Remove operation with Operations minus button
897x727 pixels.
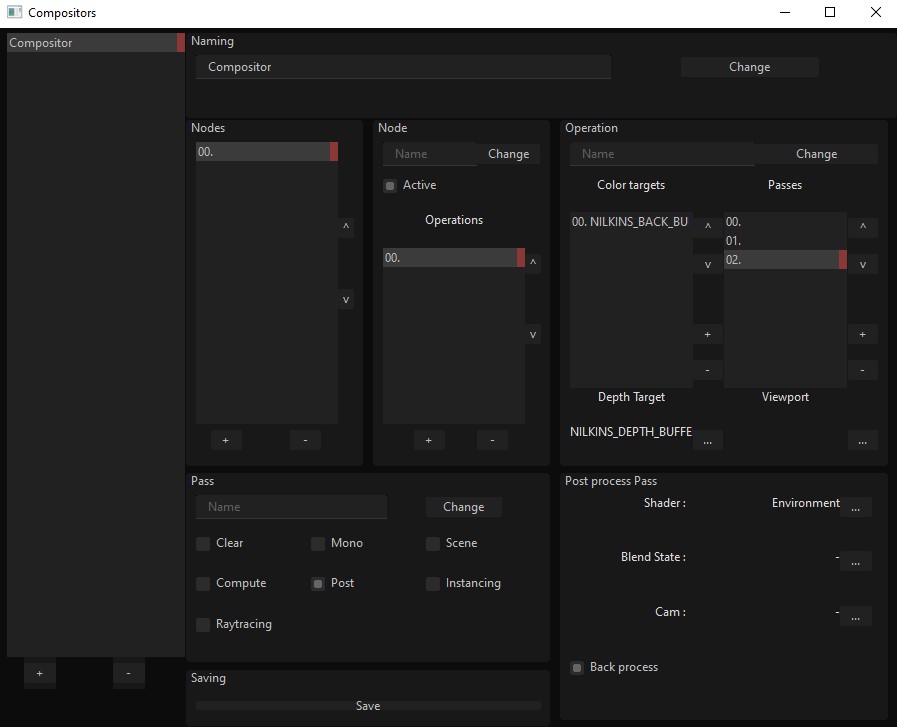pyautogui.click(x=492, y=440)
